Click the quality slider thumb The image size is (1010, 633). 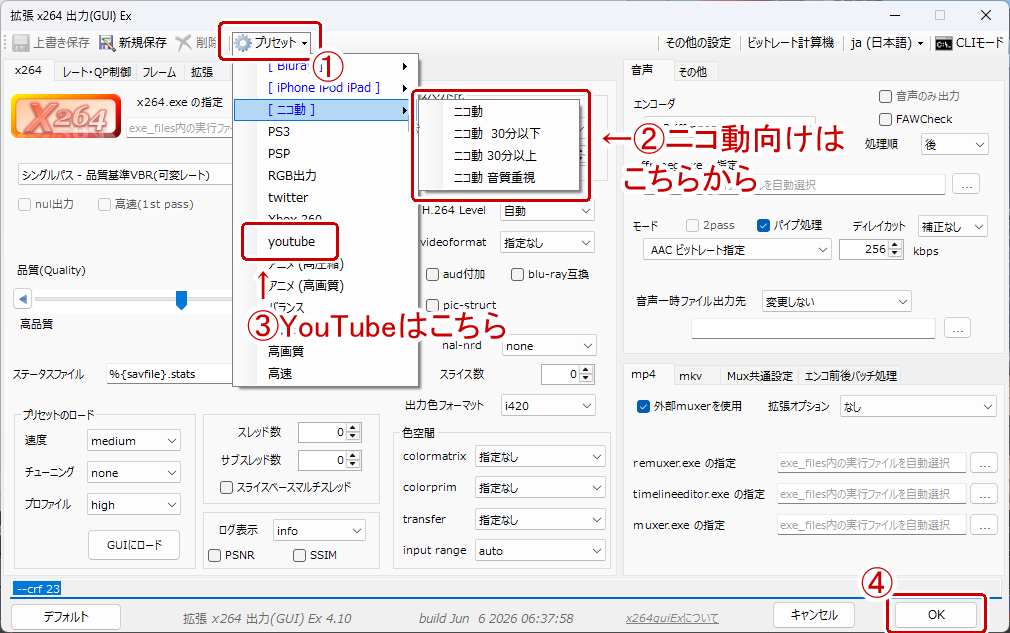click(x=182, y=299)
